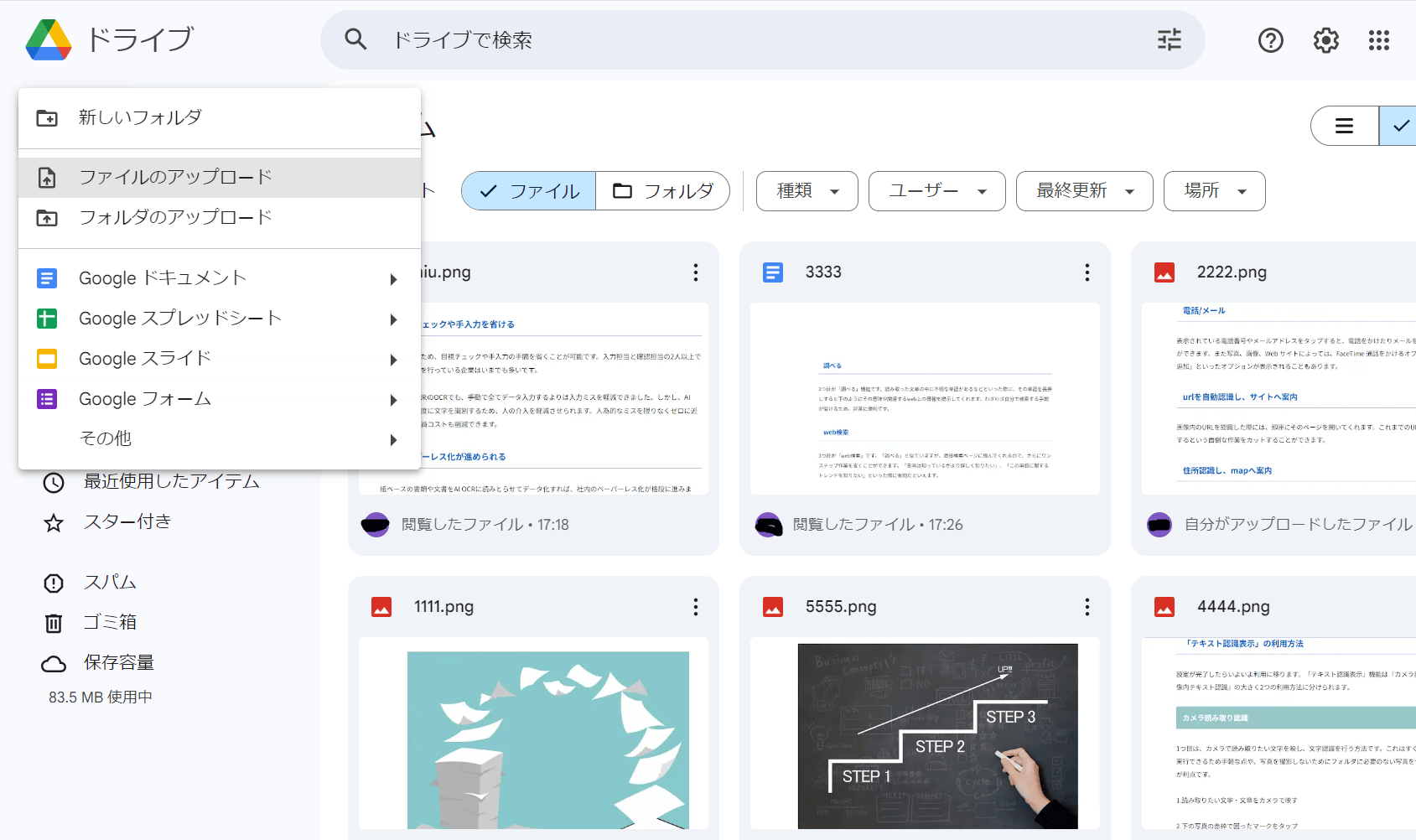Expand Google フォーム submenu arrow

(393, 400)
